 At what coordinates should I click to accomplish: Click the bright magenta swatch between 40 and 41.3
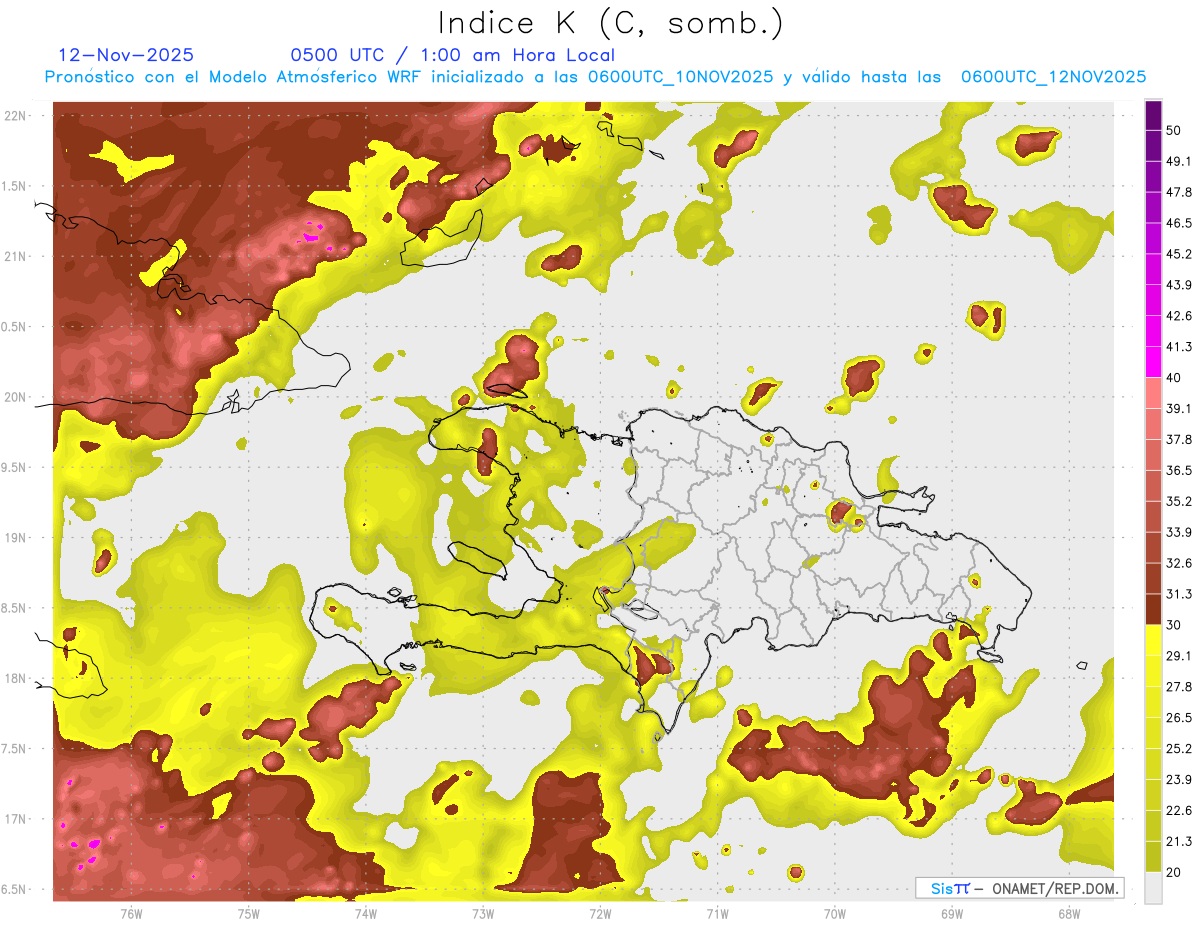[1153, 361]
